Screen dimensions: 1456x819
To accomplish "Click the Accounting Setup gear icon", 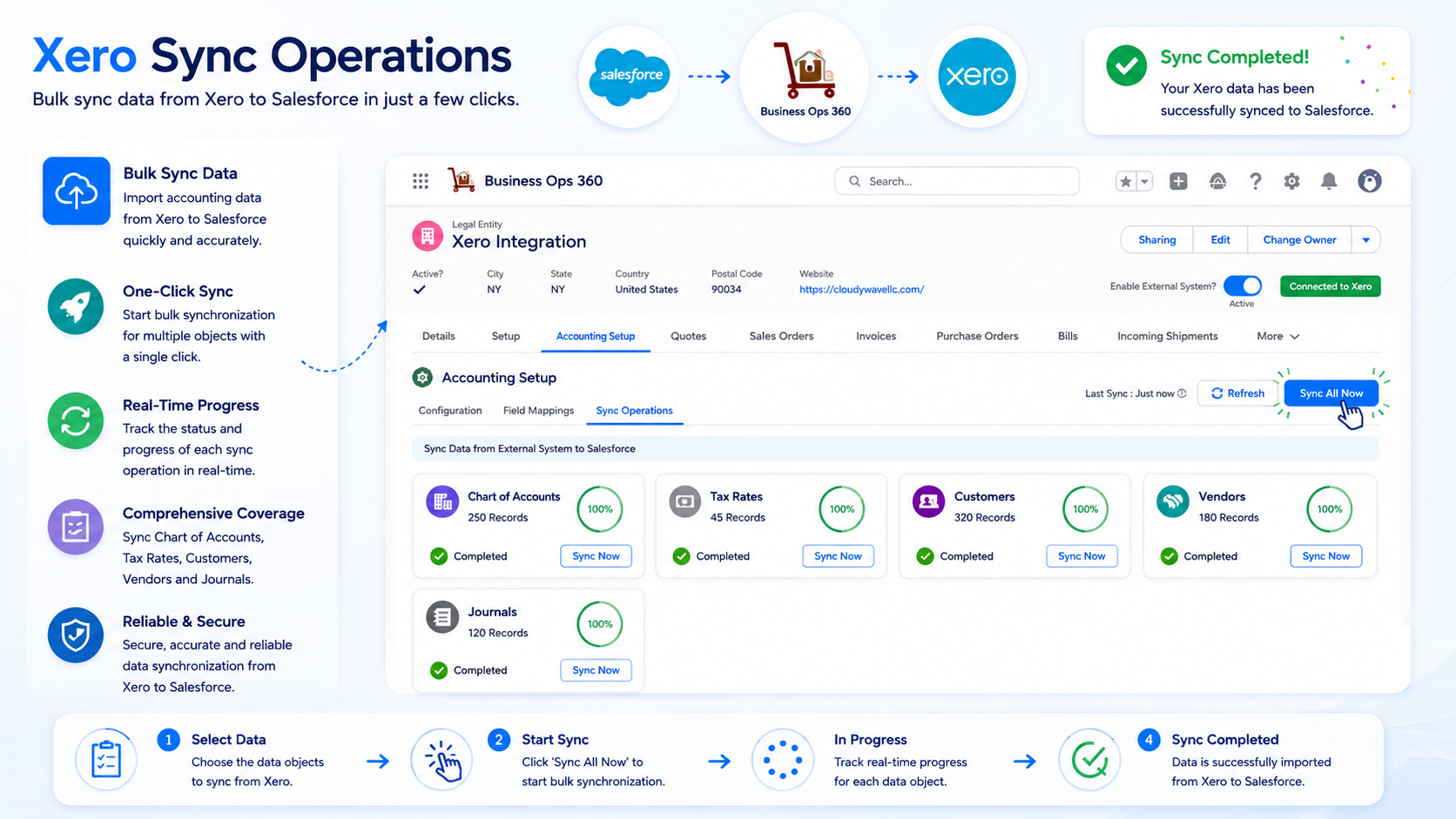I will [x=422, y=377].
